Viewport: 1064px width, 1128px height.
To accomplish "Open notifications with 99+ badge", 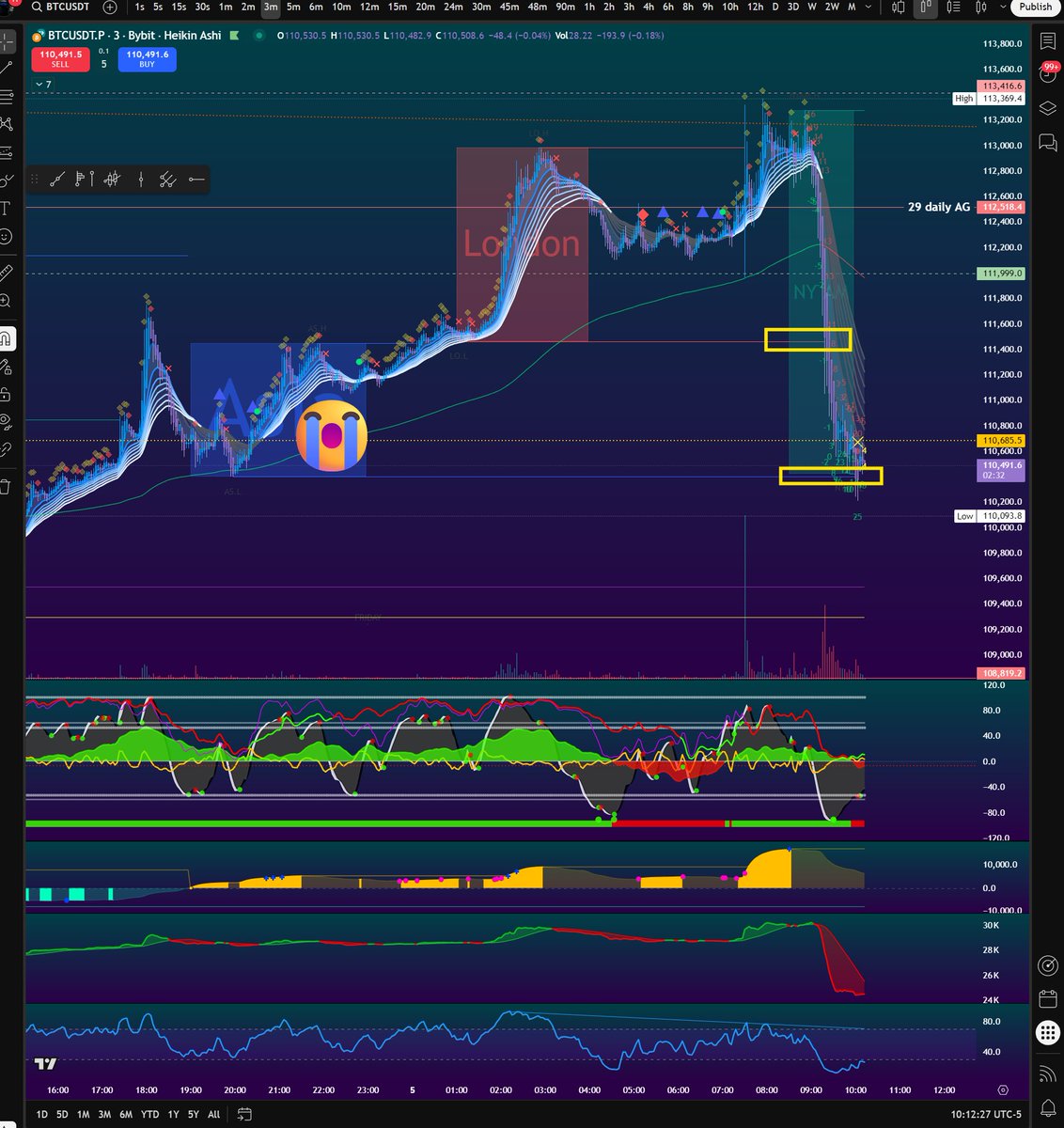I will pos(1048,74).
